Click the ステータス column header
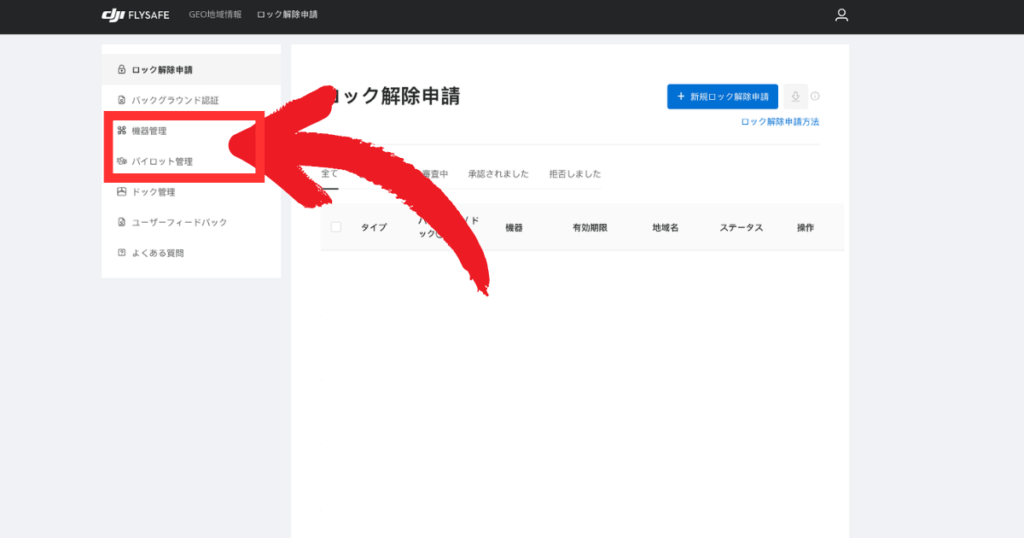The width and height of the screenshot is (1024, 538). [x=741, y=228]
